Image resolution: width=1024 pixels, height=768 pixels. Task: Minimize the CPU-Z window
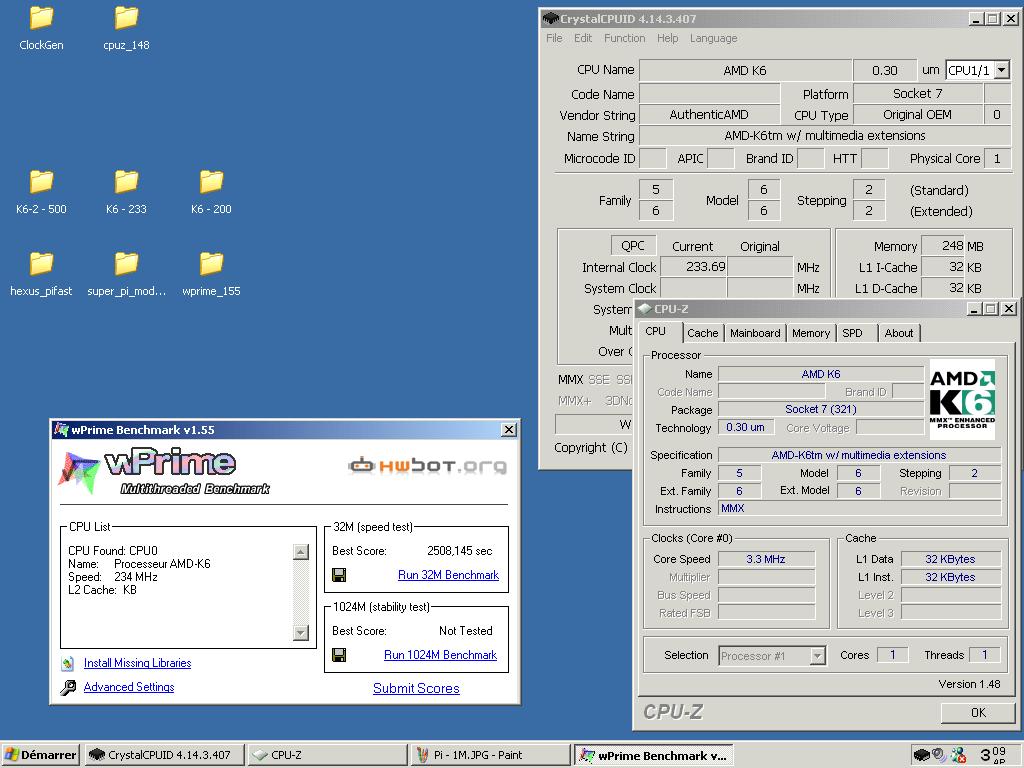point(975,309)
